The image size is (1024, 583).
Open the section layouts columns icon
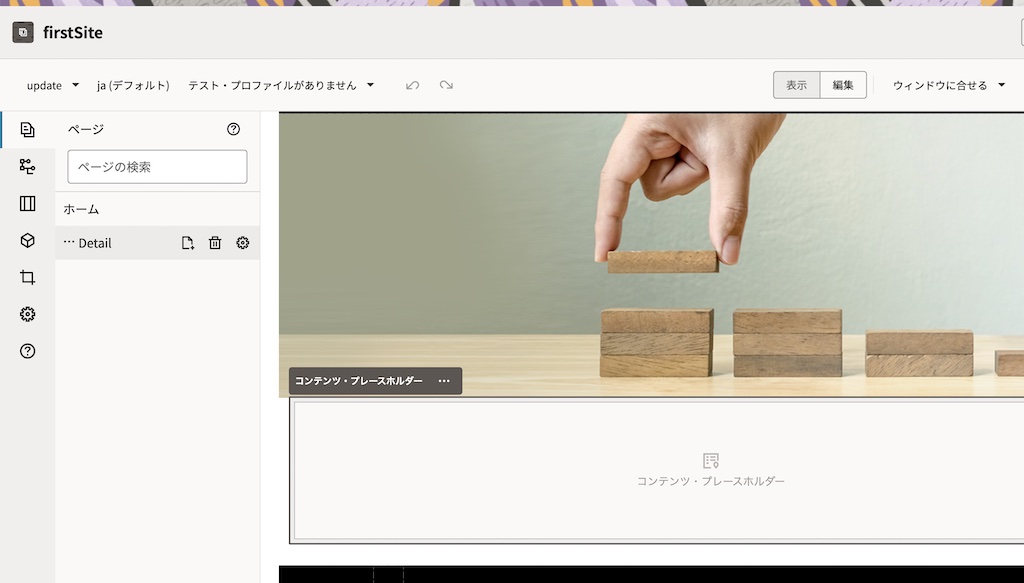tap(27, 204)
